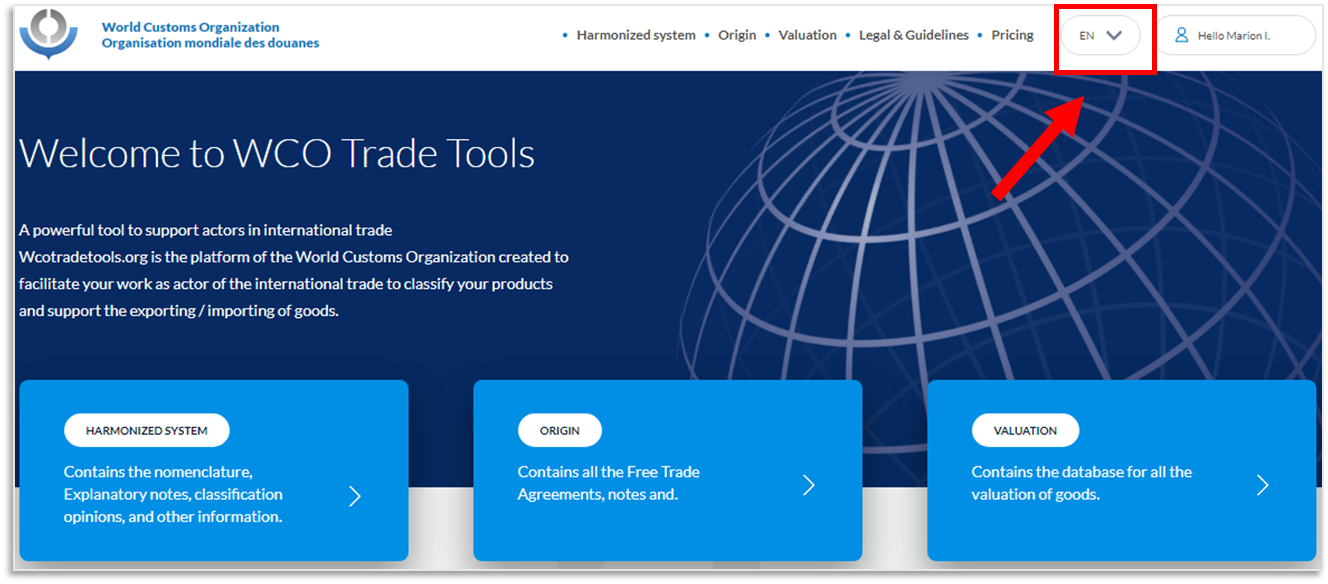Open the EN language dropdown
The width and height of the screenshot is (1328, 584).
click(x=1101, y=35)
